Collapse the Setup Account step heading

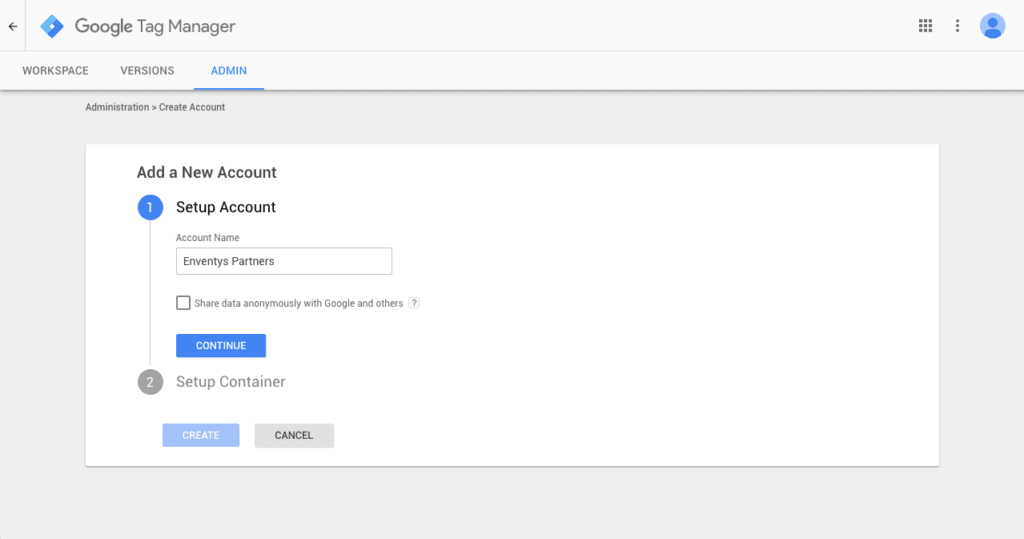pyautogui.click(x=226, y=208)
